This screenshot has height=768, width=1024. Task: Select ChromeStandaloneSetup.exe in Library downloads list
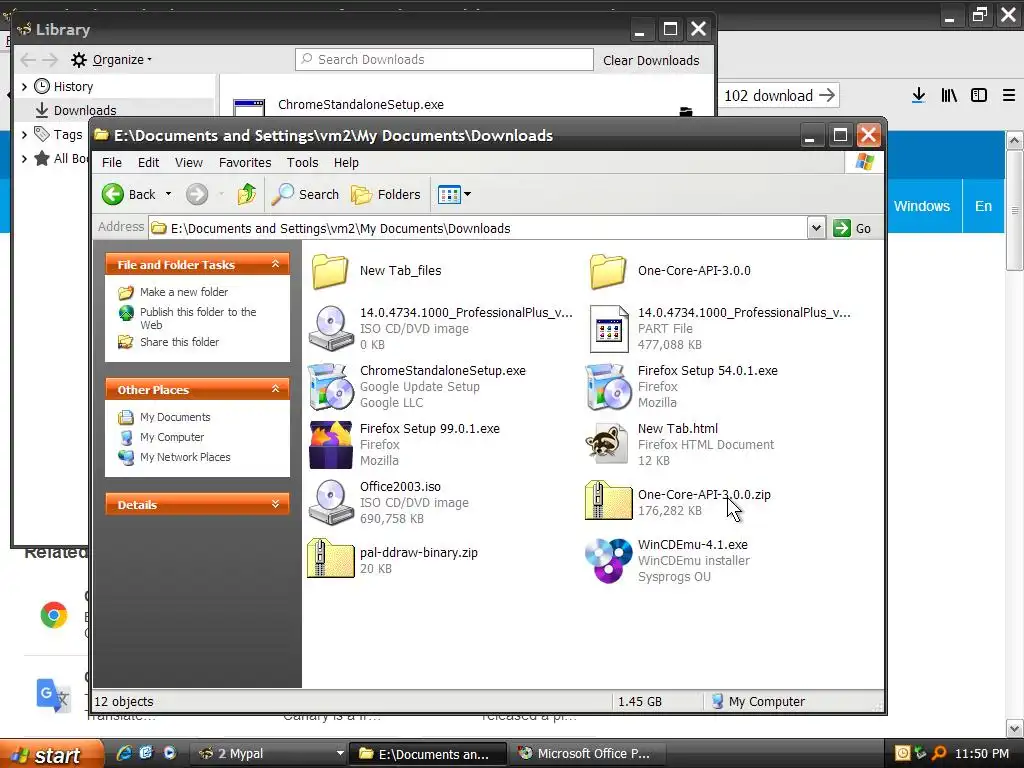click(360, 104)
